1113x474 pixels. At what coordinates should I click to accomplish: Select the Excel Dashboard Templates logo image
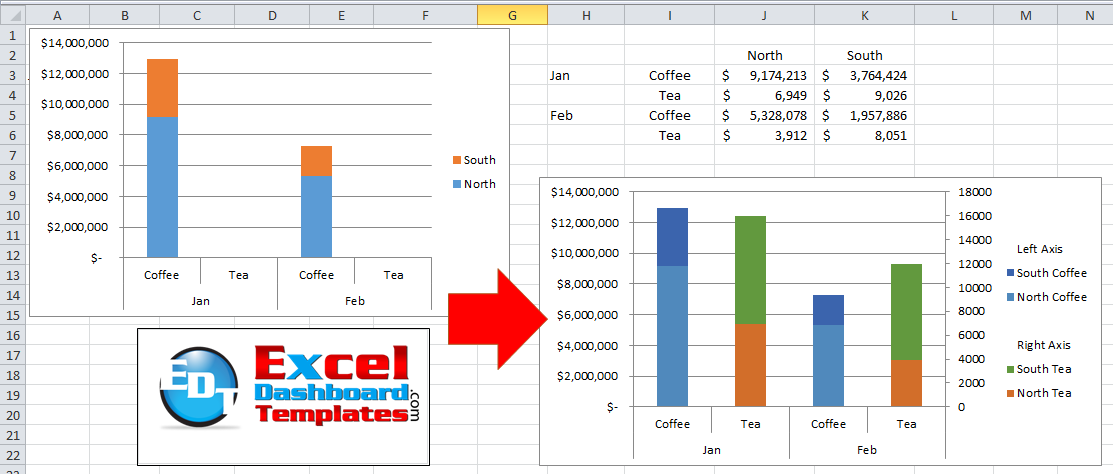coord(283,396)
